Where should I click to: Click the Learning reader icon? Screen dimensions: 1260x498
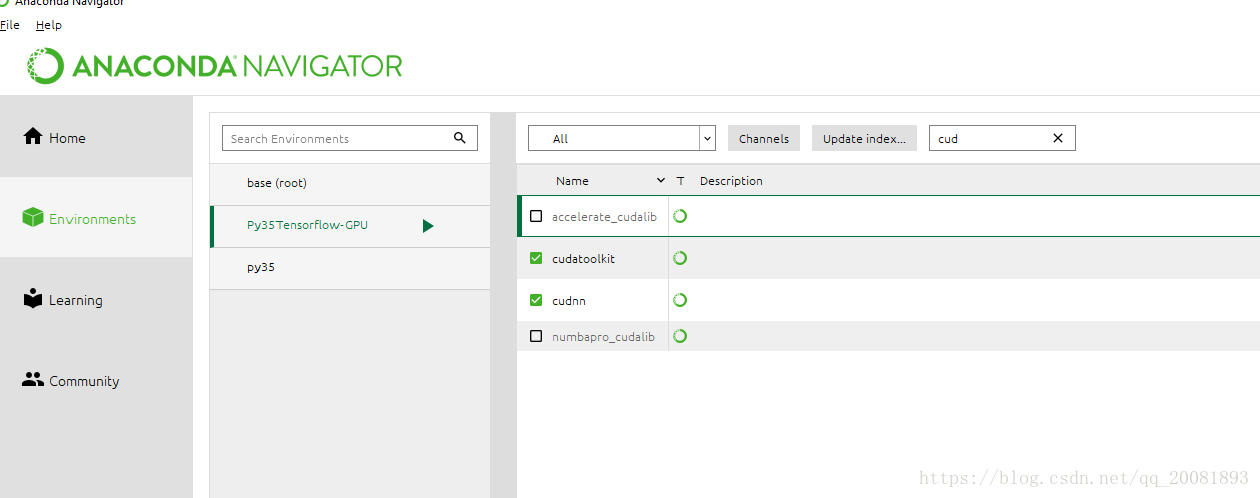pos(33,298)
